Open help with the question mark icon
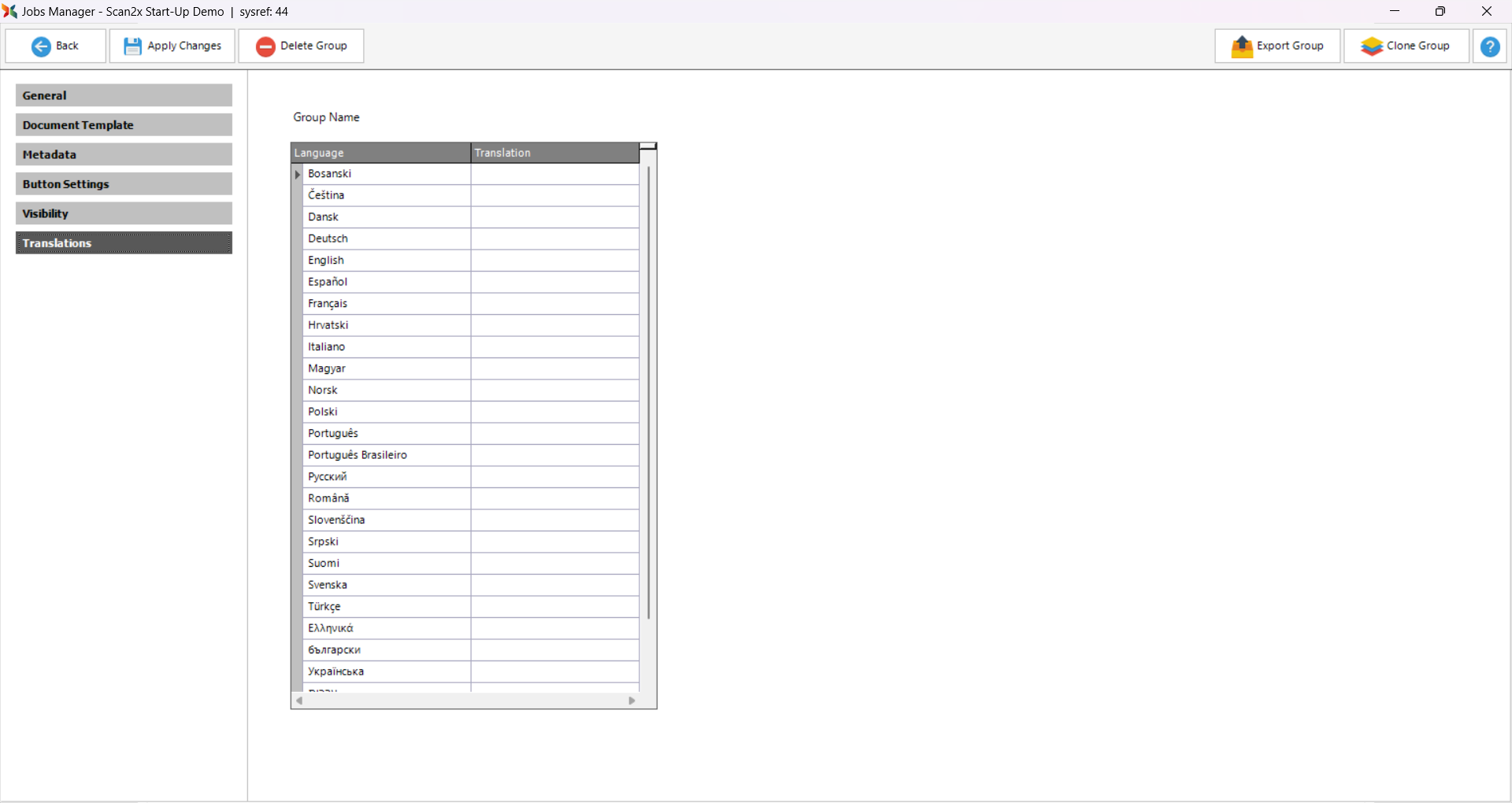1512x803 pixels. click(1489, 46)
